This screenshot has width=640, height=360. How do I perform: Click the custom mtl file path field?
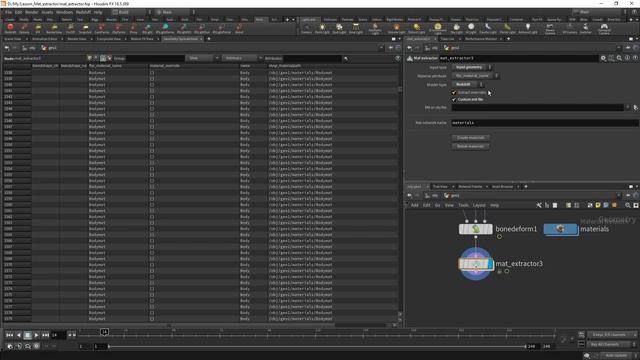coord(538,108)
